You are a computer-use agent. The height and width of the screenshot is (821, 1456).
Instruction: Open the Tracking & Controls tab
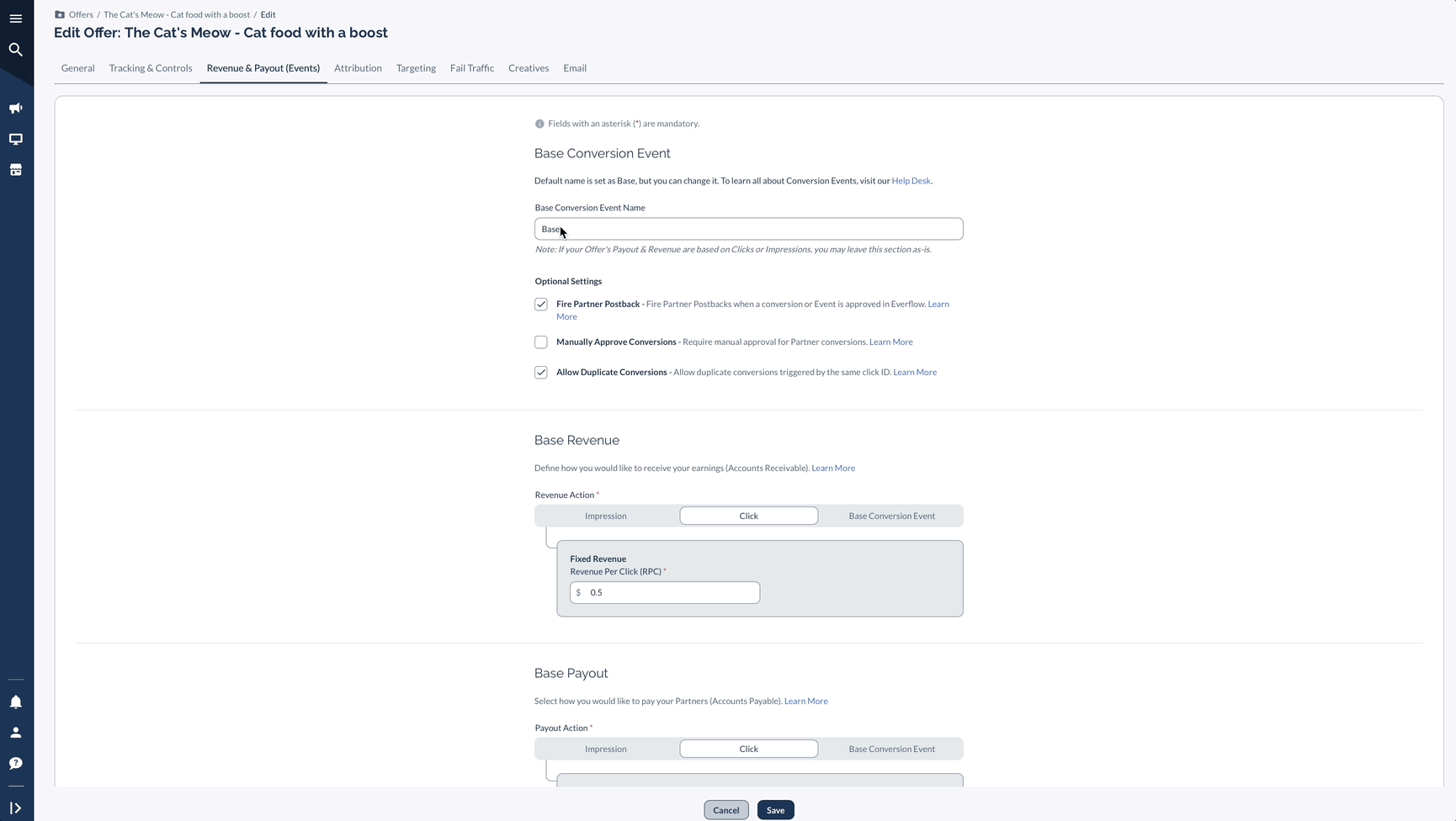coord(151,68)
